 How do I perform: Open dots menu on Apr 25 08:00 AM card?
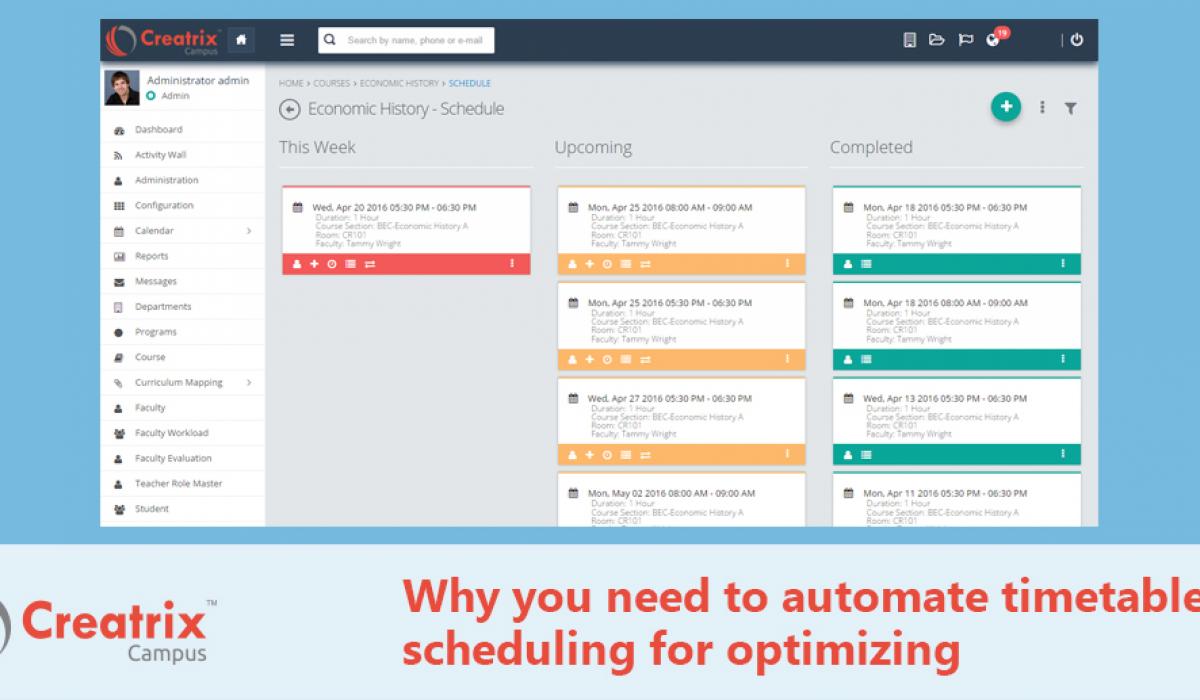click(787, 263)
